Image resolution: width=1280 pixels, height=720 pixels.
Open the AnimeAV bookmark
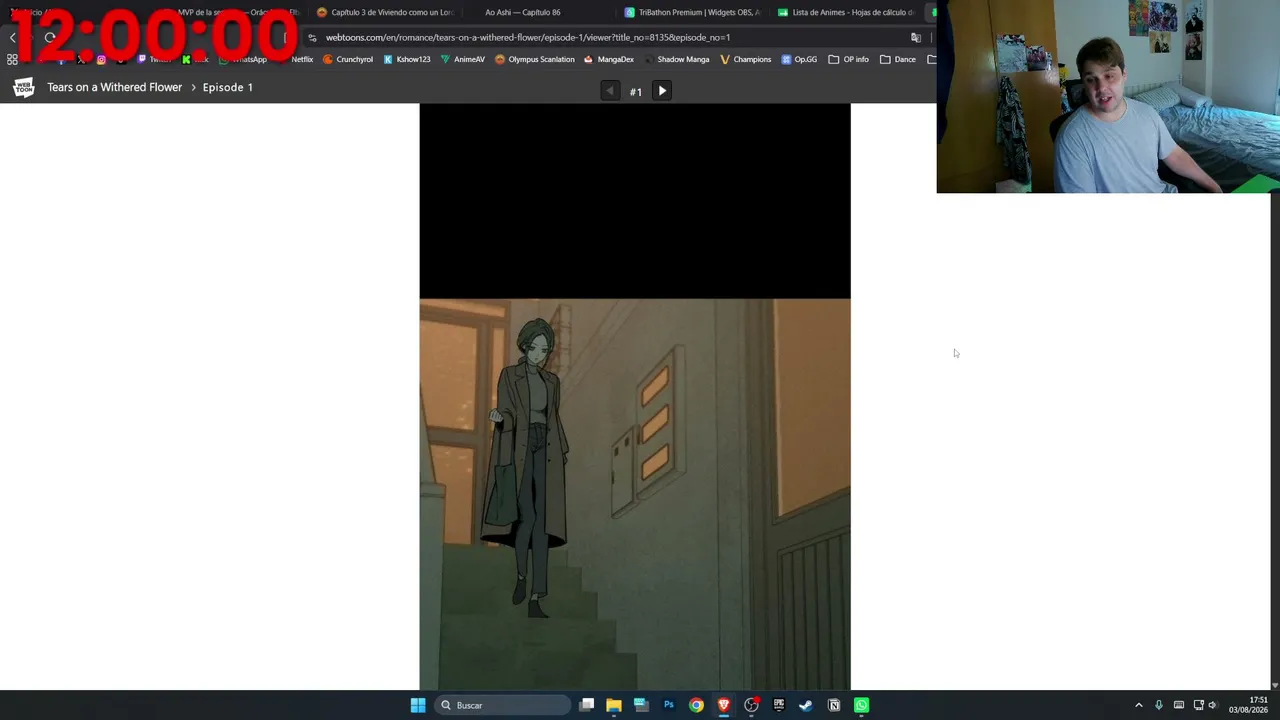tap(463, 60)
